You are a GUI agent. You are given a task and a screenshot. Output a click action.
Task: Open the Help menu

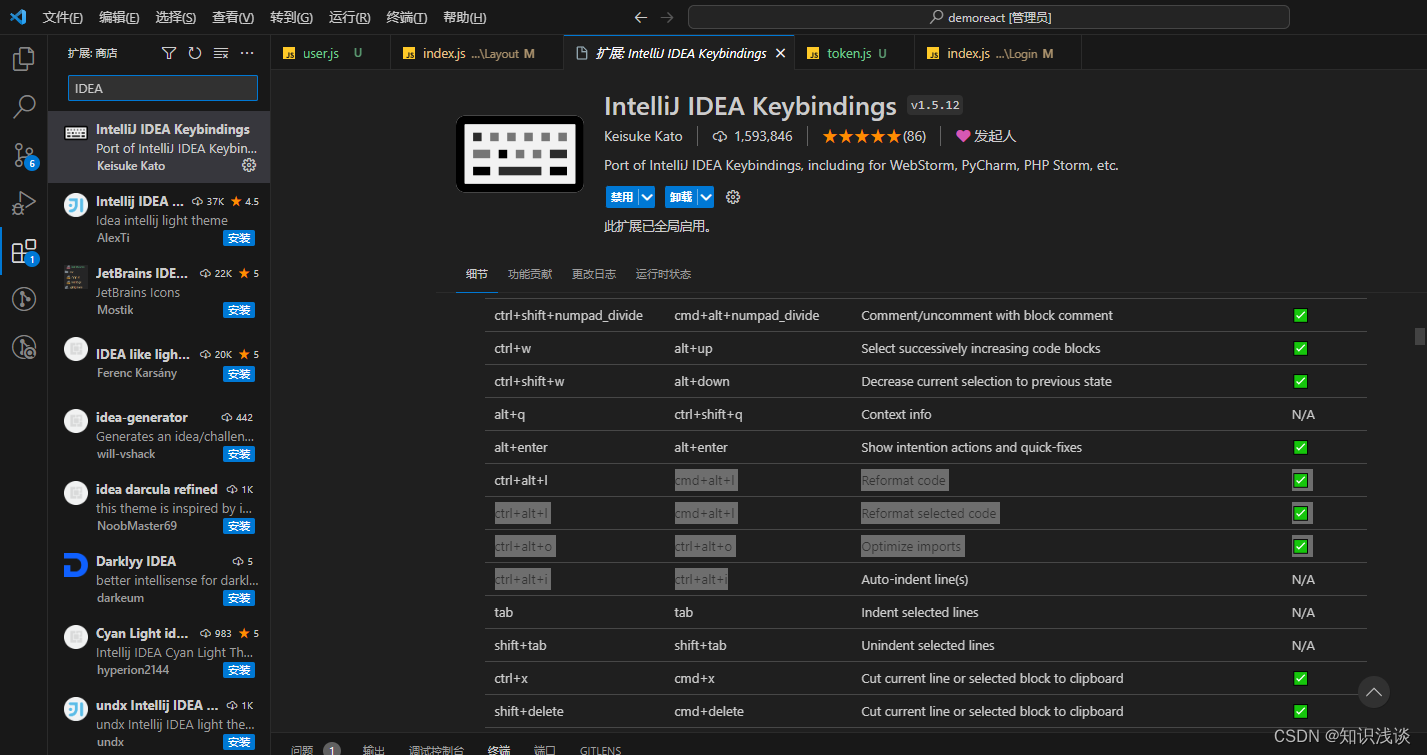[x=464, y=17]
